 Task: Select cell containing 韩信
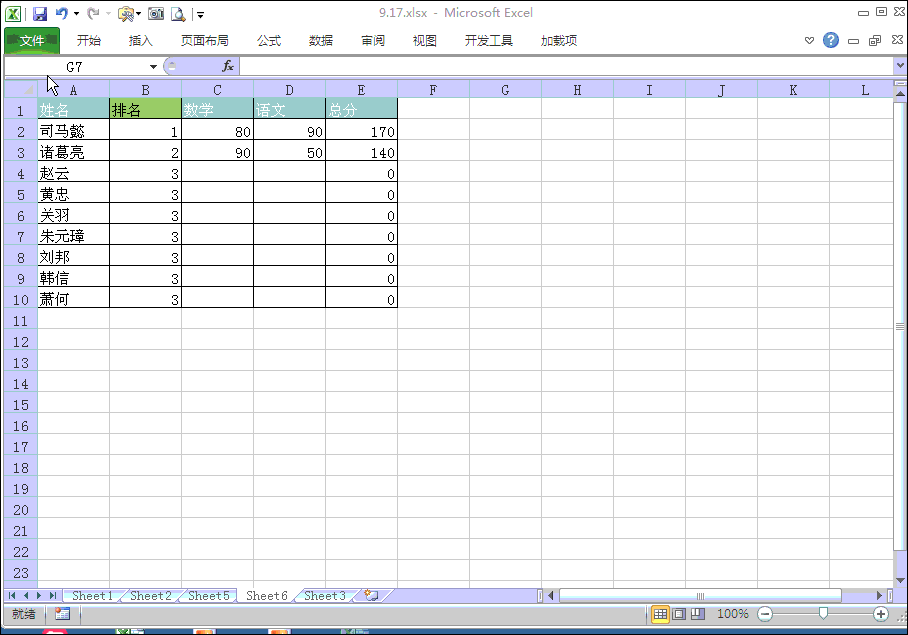coord(74,278)
